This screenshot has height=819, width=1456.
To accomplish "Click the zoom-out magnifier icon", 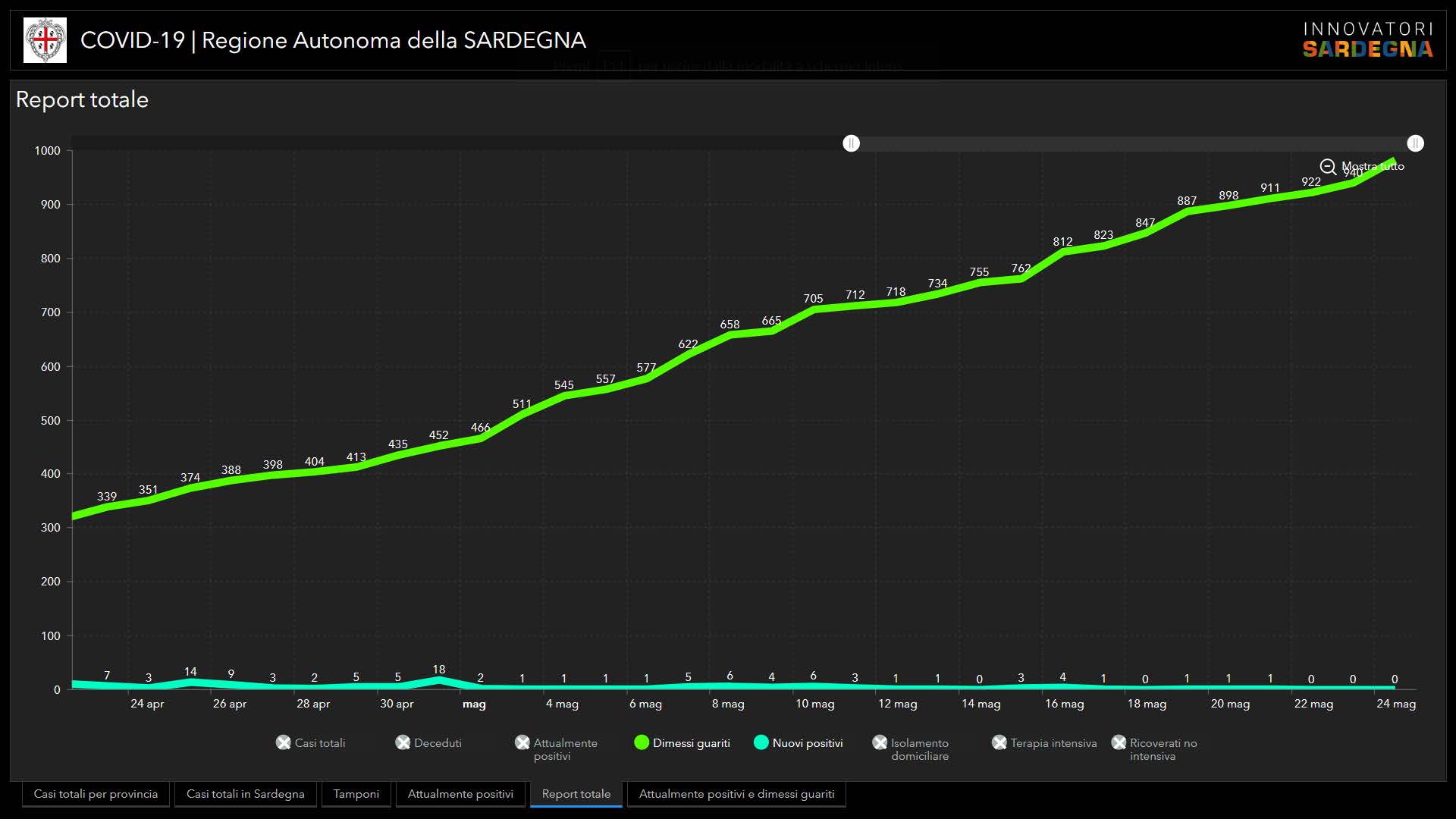I will (x=1328, y=167).
